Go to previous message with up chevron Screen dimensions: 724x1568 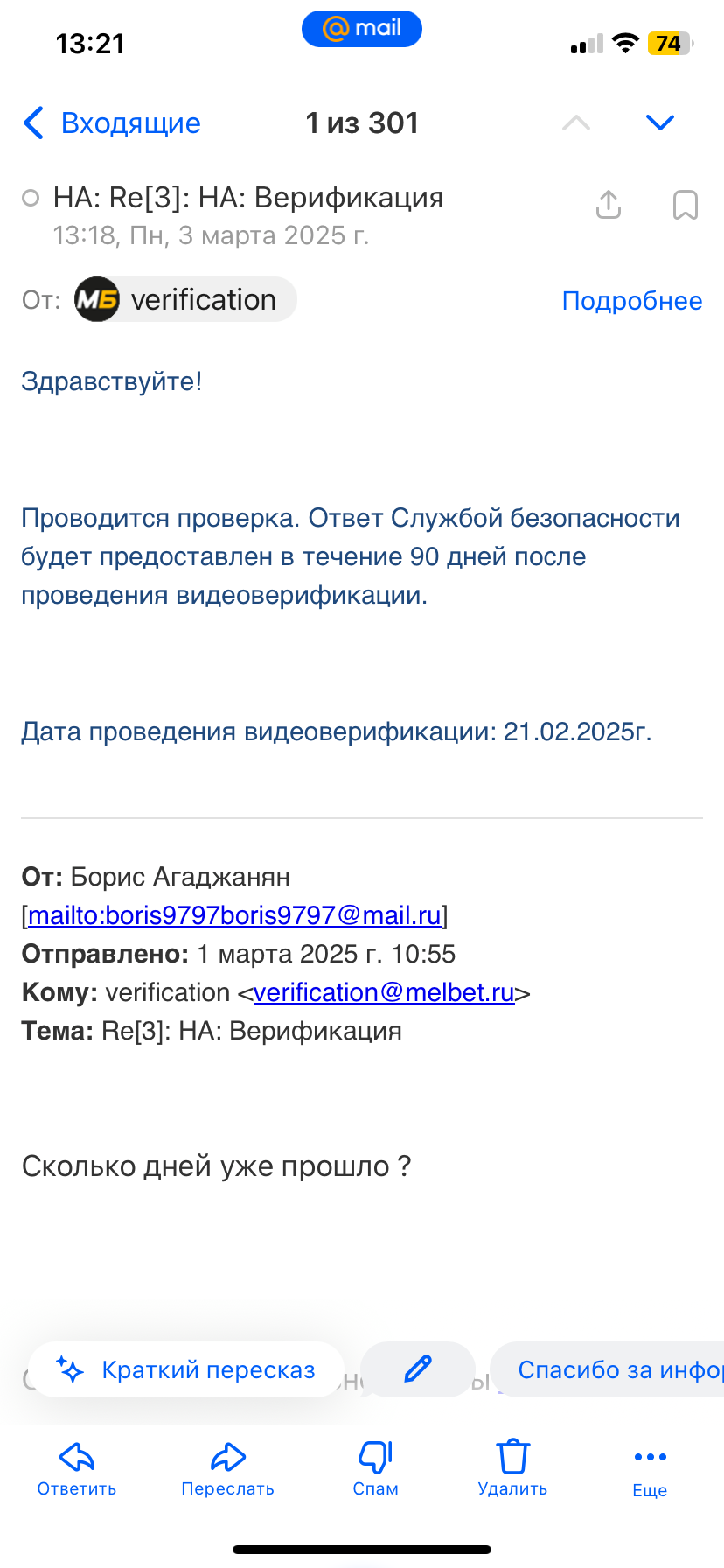[x=576, y=122]
